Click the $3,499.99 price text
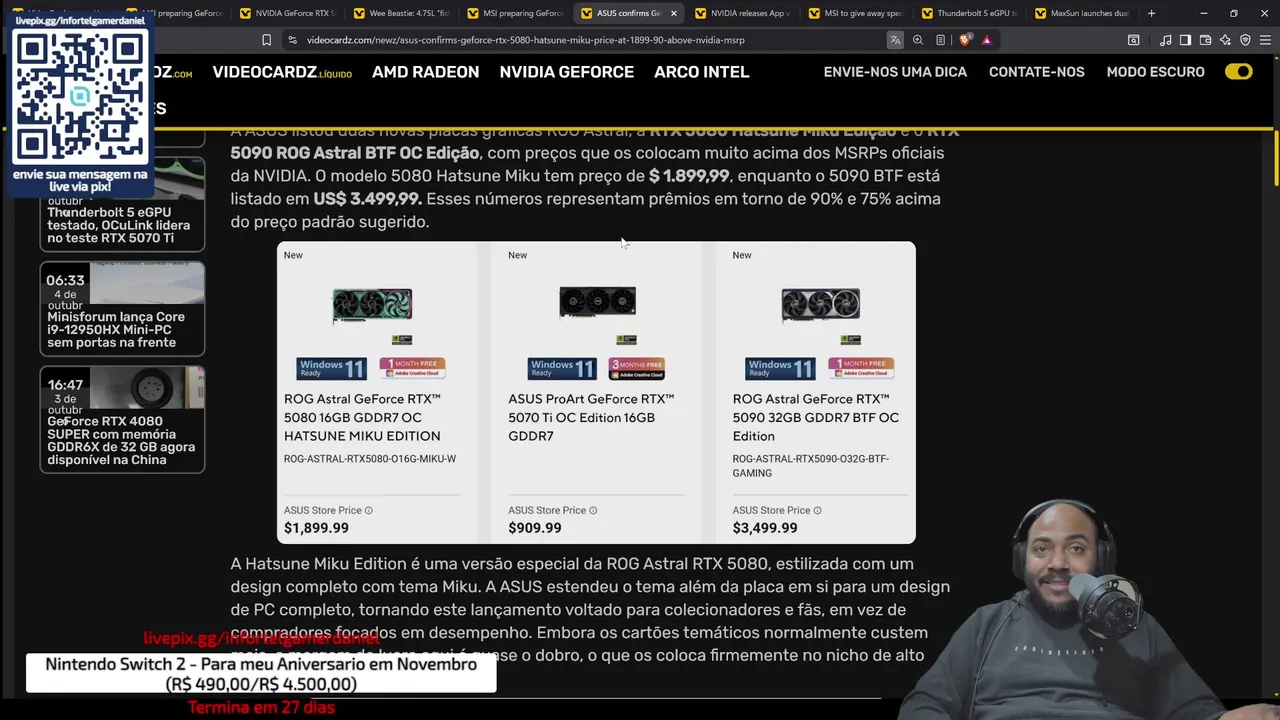This screenshot has width=1280, height=720. [x=765, y=528]
